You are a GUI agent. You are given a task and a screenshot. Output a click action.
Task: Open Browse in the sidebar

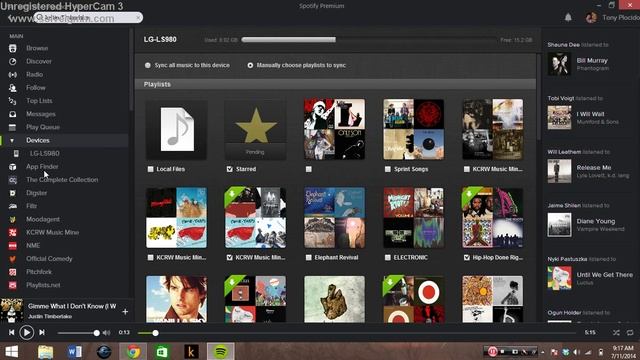[37, 48]
